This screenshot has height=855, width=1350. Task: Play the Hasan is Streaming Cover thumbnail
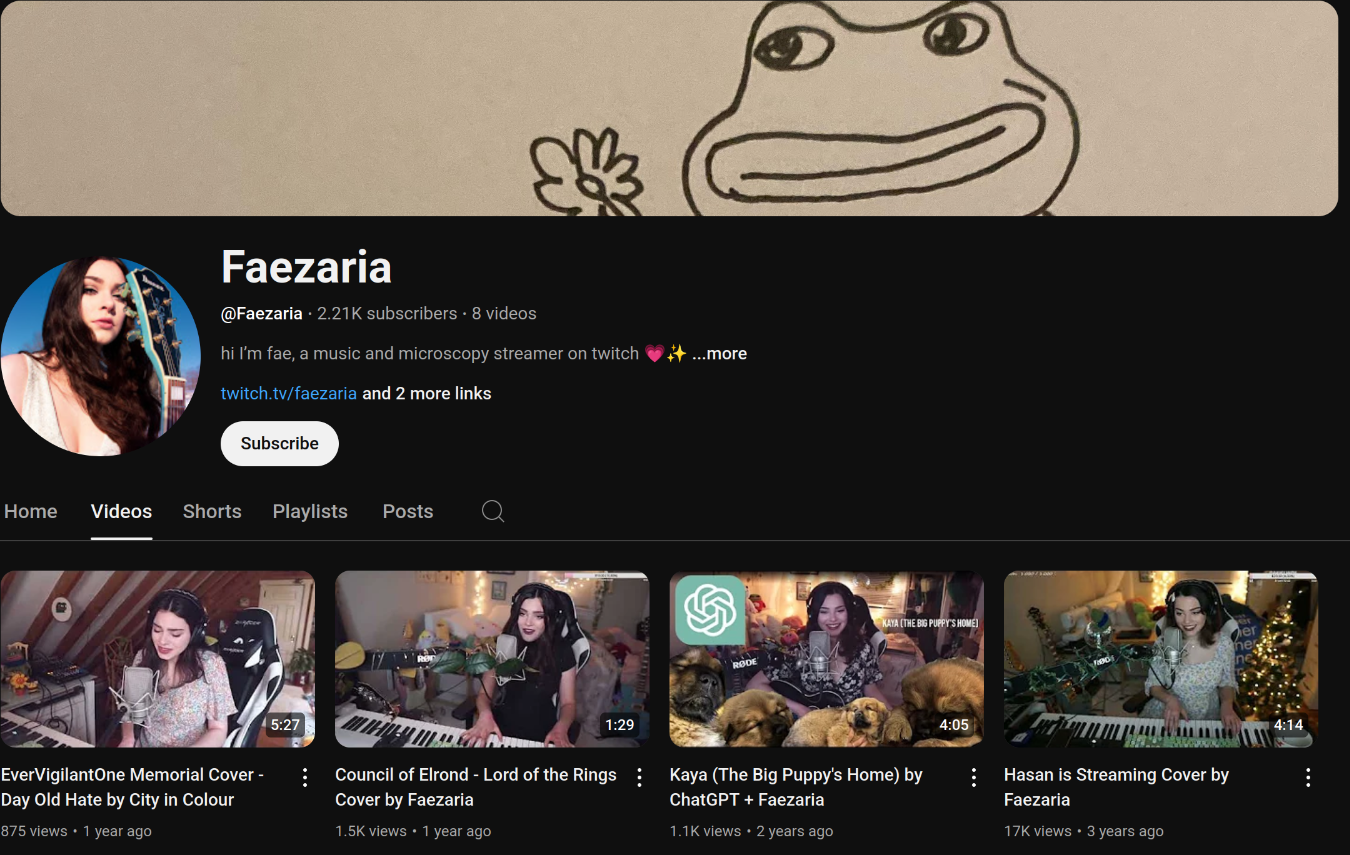pos(1161,659)
